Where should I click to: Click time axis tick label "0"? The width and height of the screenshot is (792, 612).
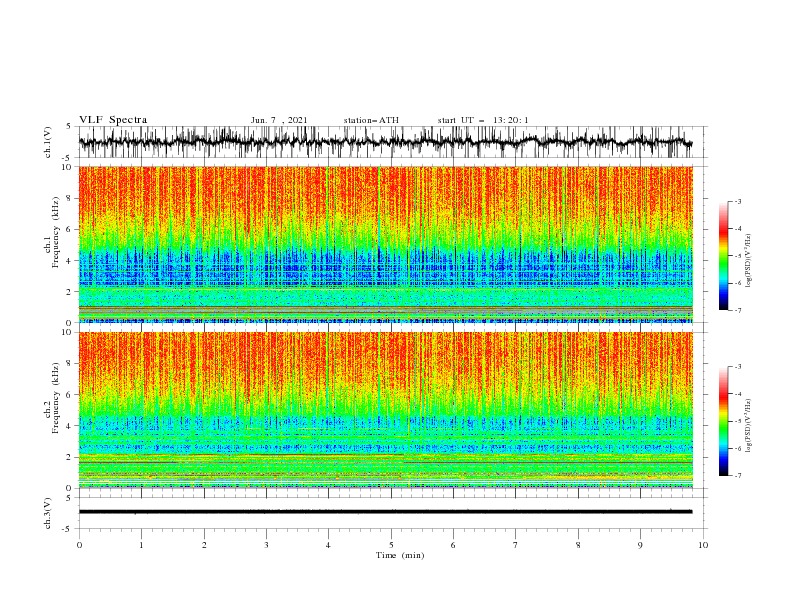[79, 545]
